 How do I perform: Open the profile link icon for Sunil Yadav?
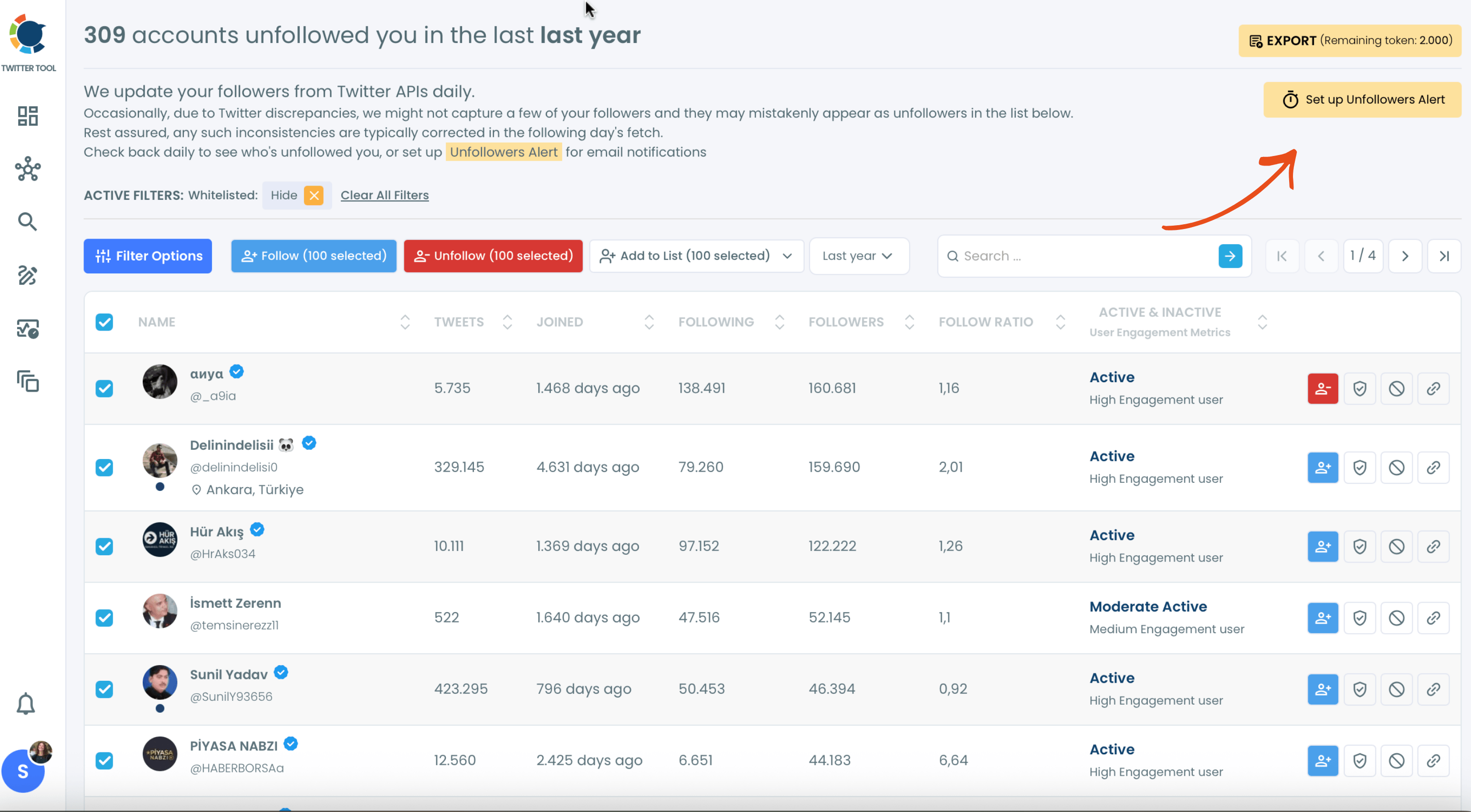tap(1433, 689)
